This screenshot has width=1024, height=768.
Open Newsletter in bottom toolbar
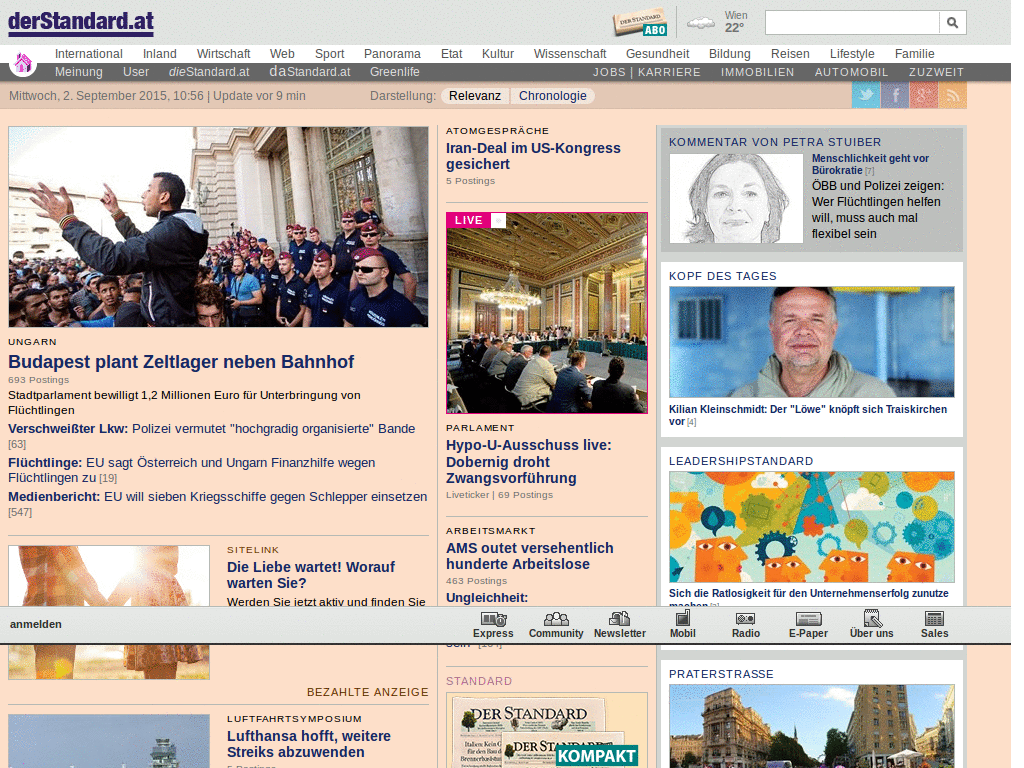pyautogui.click(x=619, y=625)
